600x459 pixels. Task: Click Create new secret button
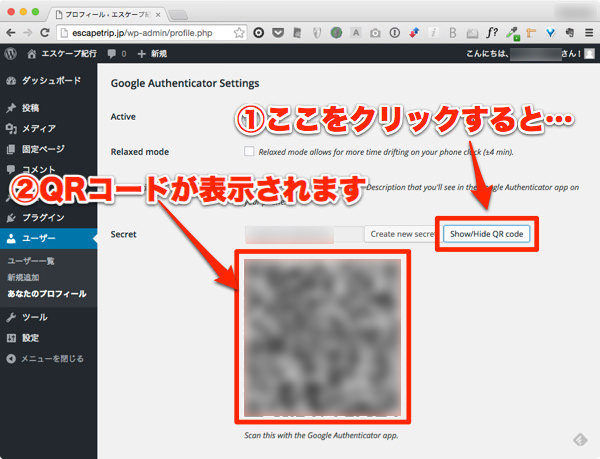[402, 234]
